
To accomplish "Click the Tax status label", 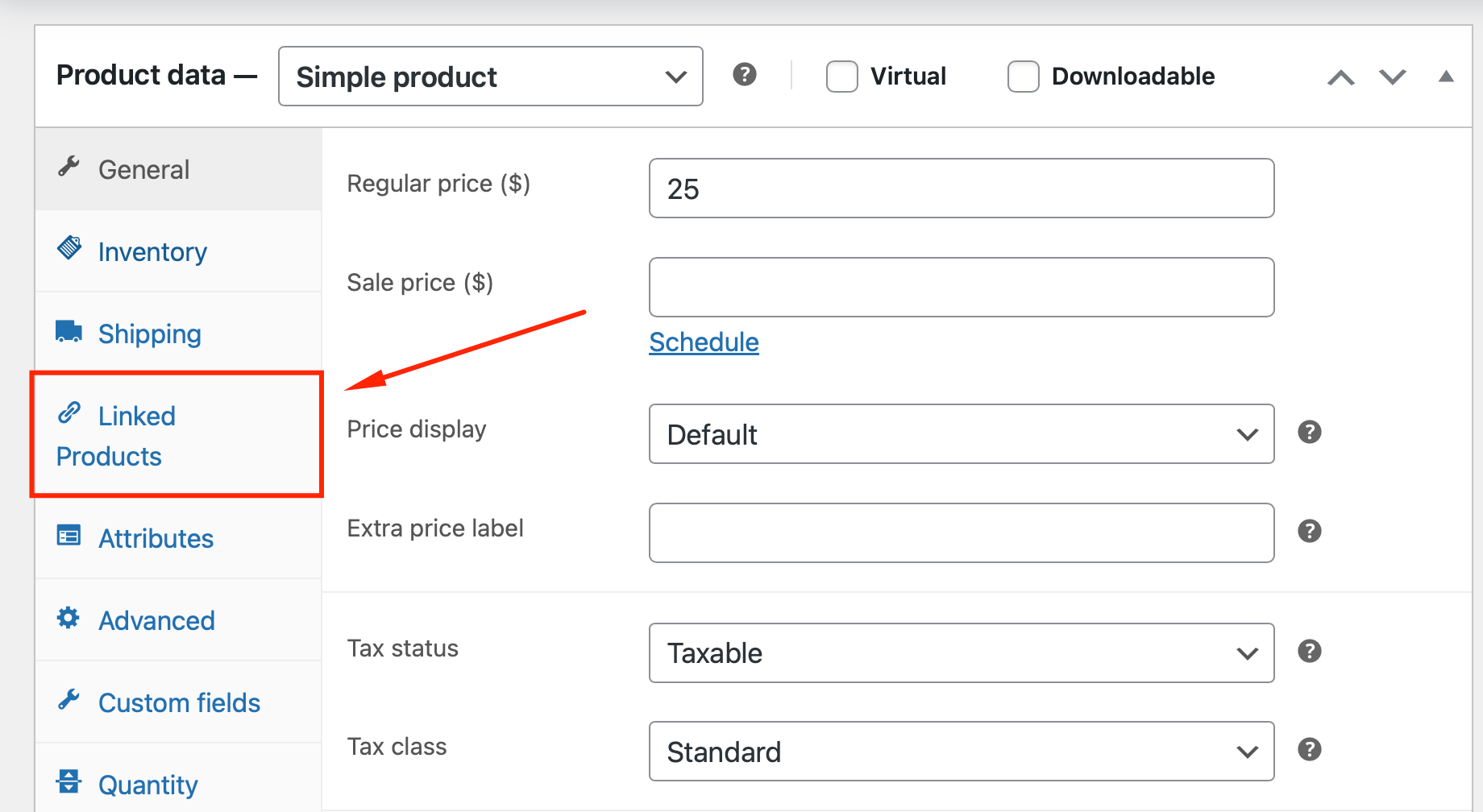I will coord(403,648).
